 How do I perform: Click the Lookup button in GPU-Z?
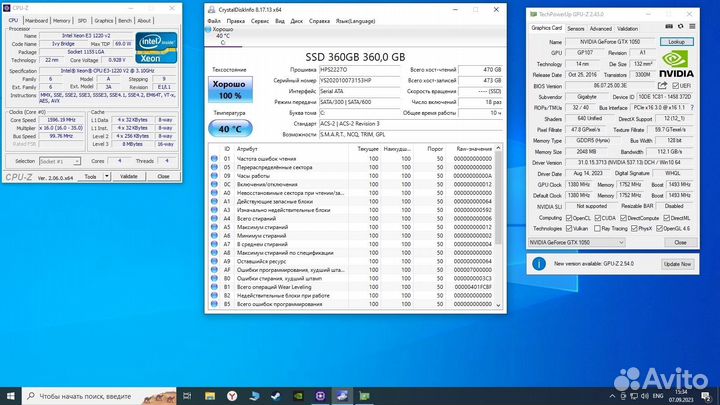point(676,42)
